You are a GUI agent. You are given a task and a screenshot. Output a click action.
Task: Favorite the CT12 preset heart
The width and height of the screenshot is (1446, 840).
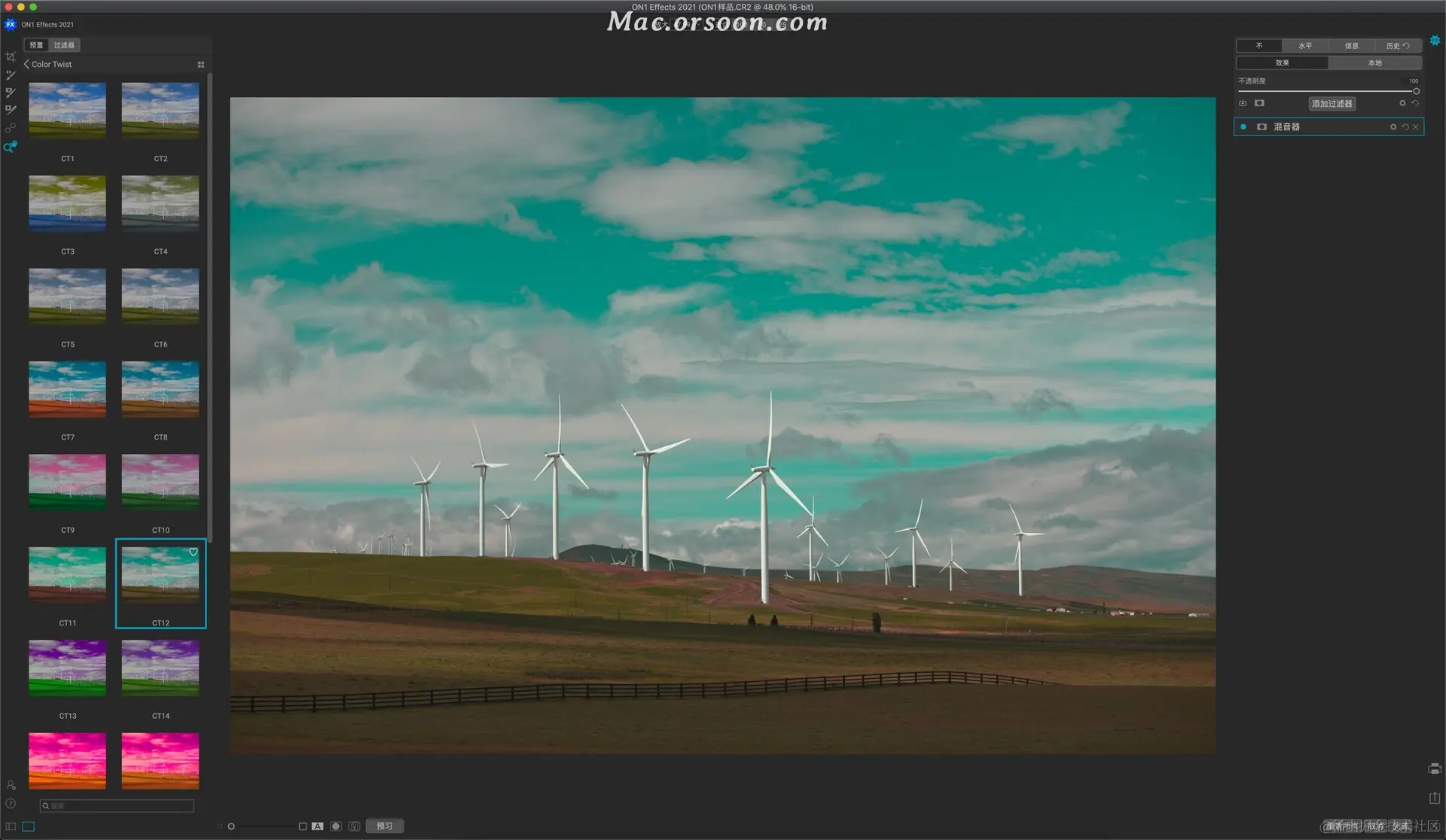pyautogui.click(x=194, y=552)
